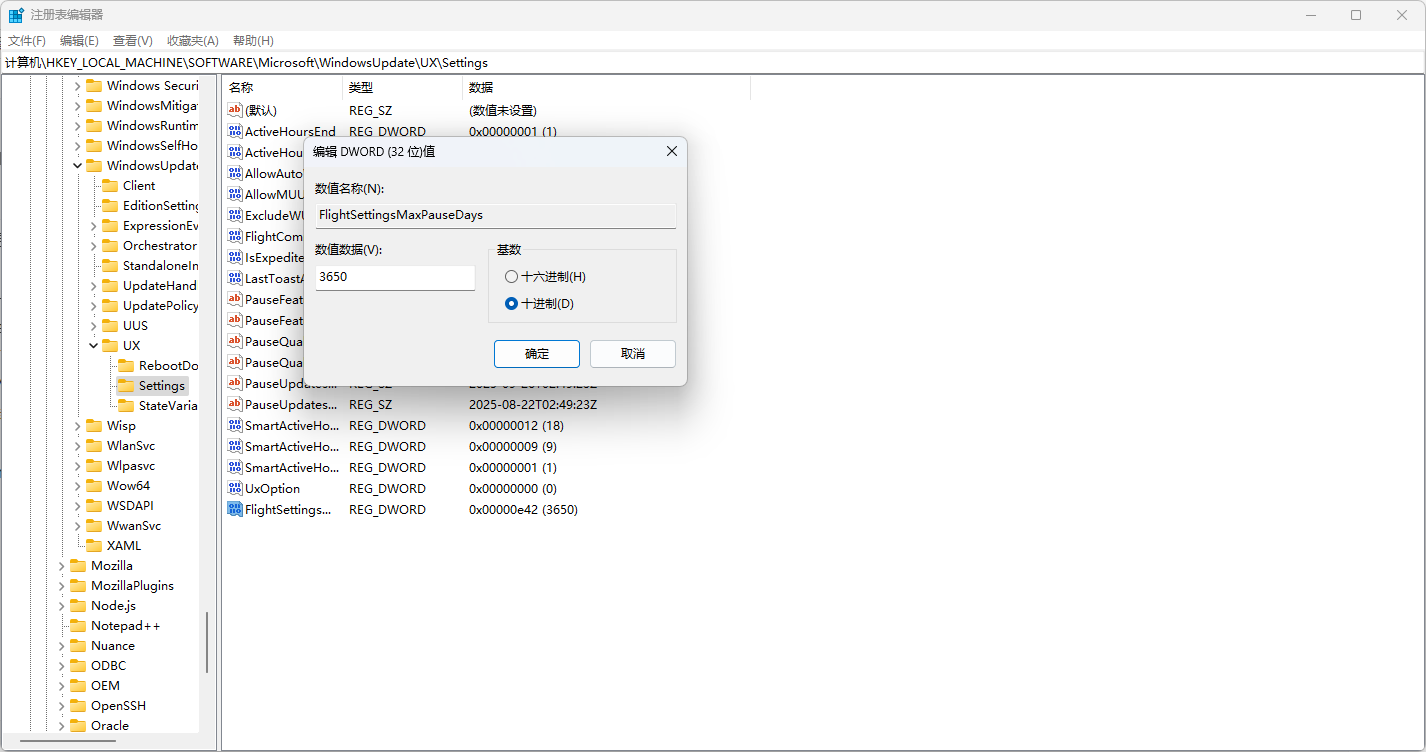Click the Registry Editor app icon in title bar

coord(16,15)
